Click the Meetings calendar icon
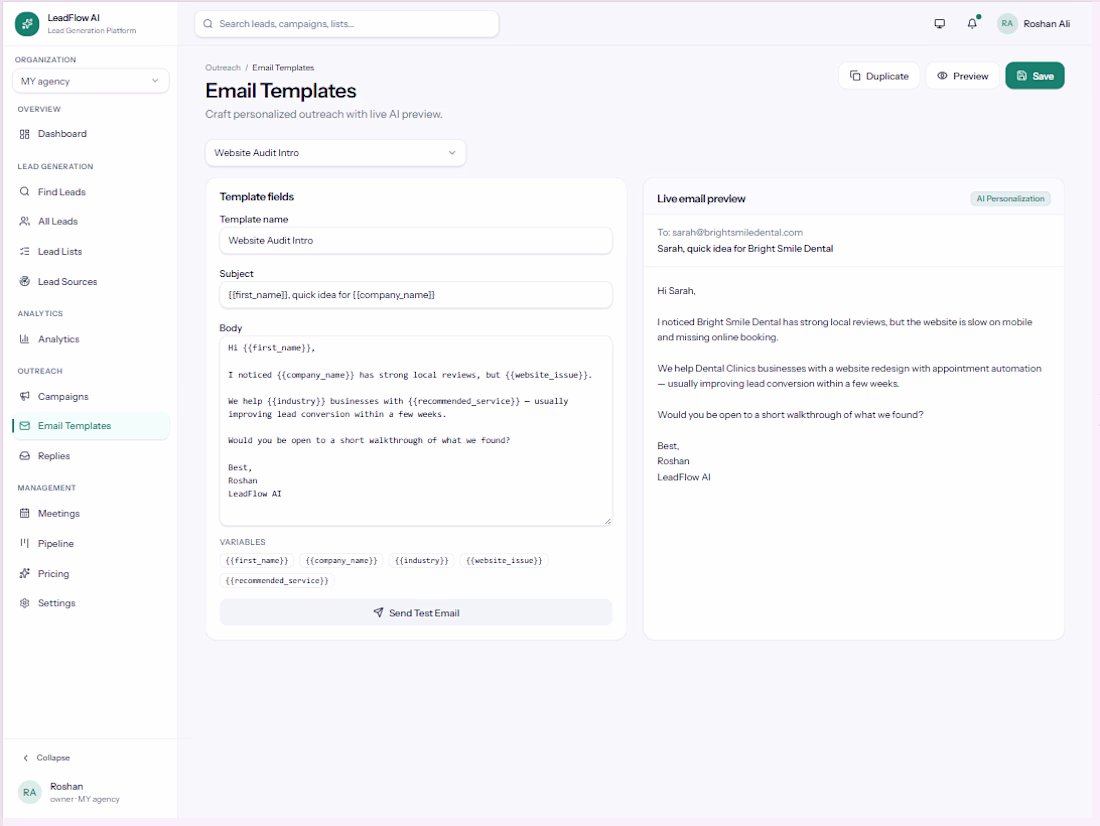Screen dimensions: 1100x826 coord(25,514)
